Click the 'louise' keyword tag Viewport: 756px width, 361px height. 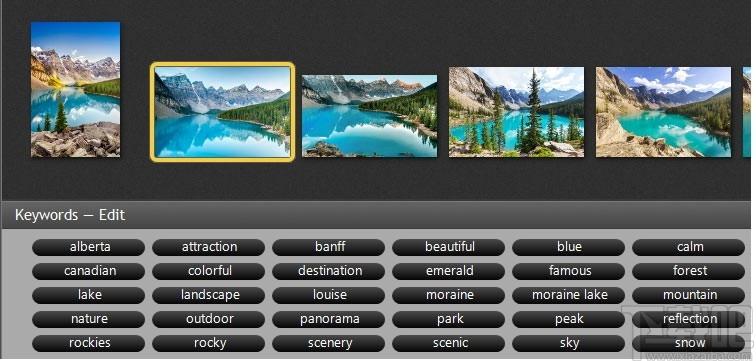pos(328,295)
